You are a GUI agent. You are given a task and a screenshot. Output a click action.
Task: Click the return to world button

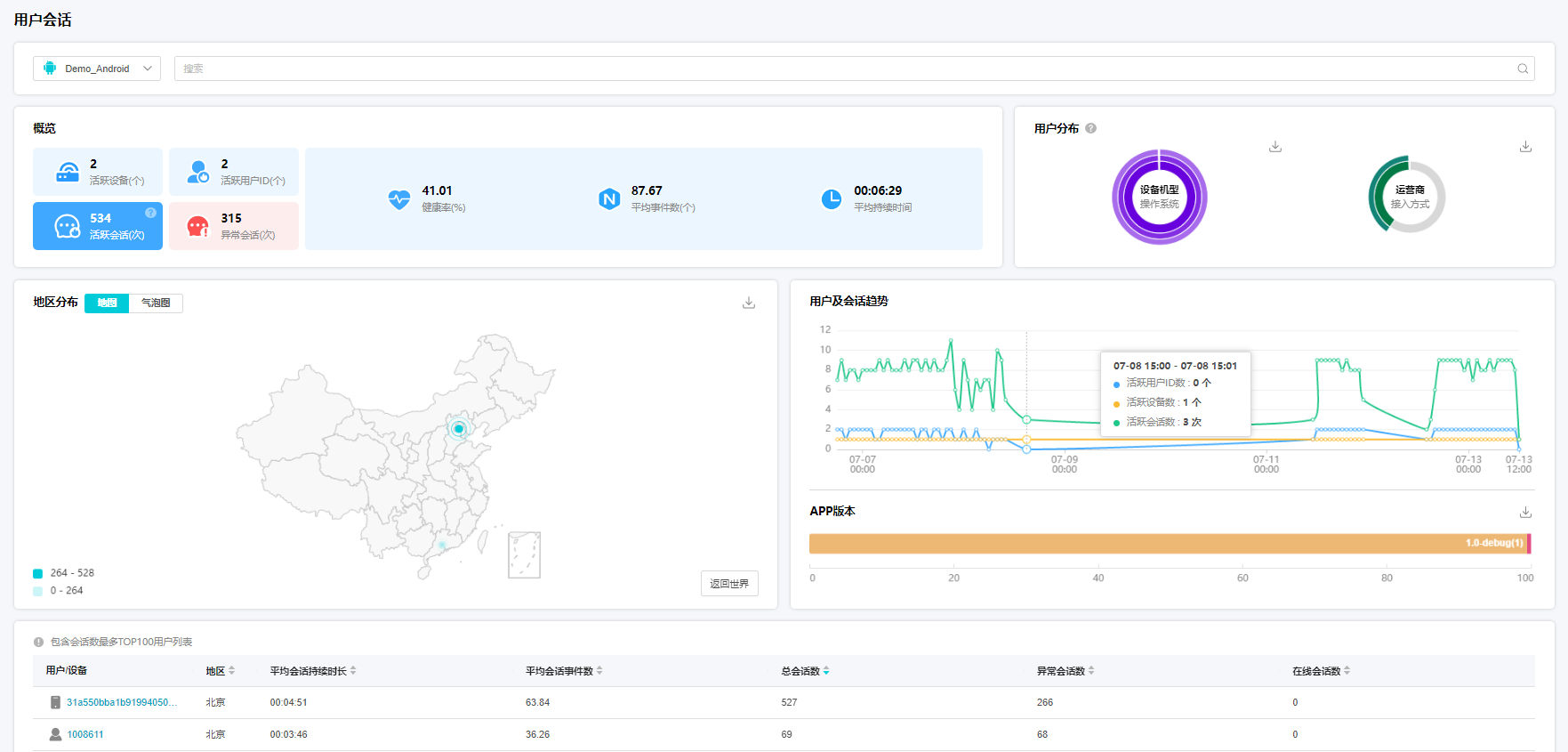coord(729,584)
